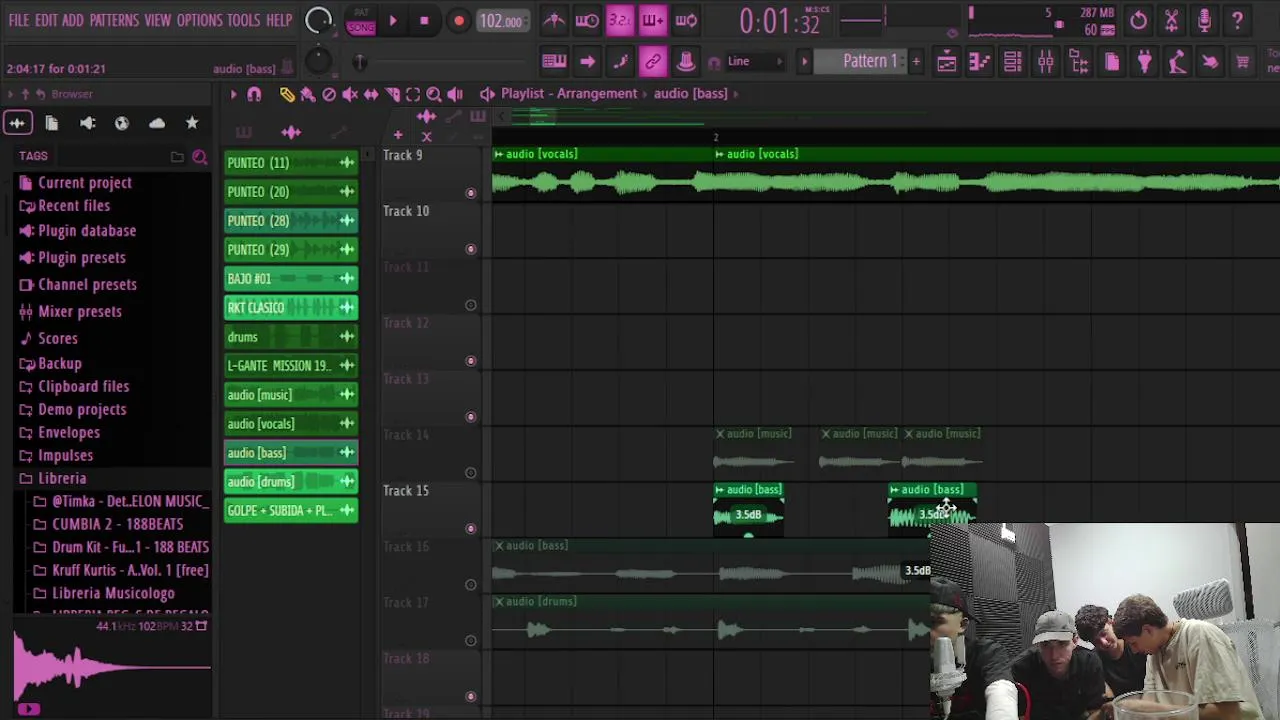Image resolution: width=1280 pixels, height=720 pixels.
Task: Open the FILE menu
Action: tap(18, 20)
